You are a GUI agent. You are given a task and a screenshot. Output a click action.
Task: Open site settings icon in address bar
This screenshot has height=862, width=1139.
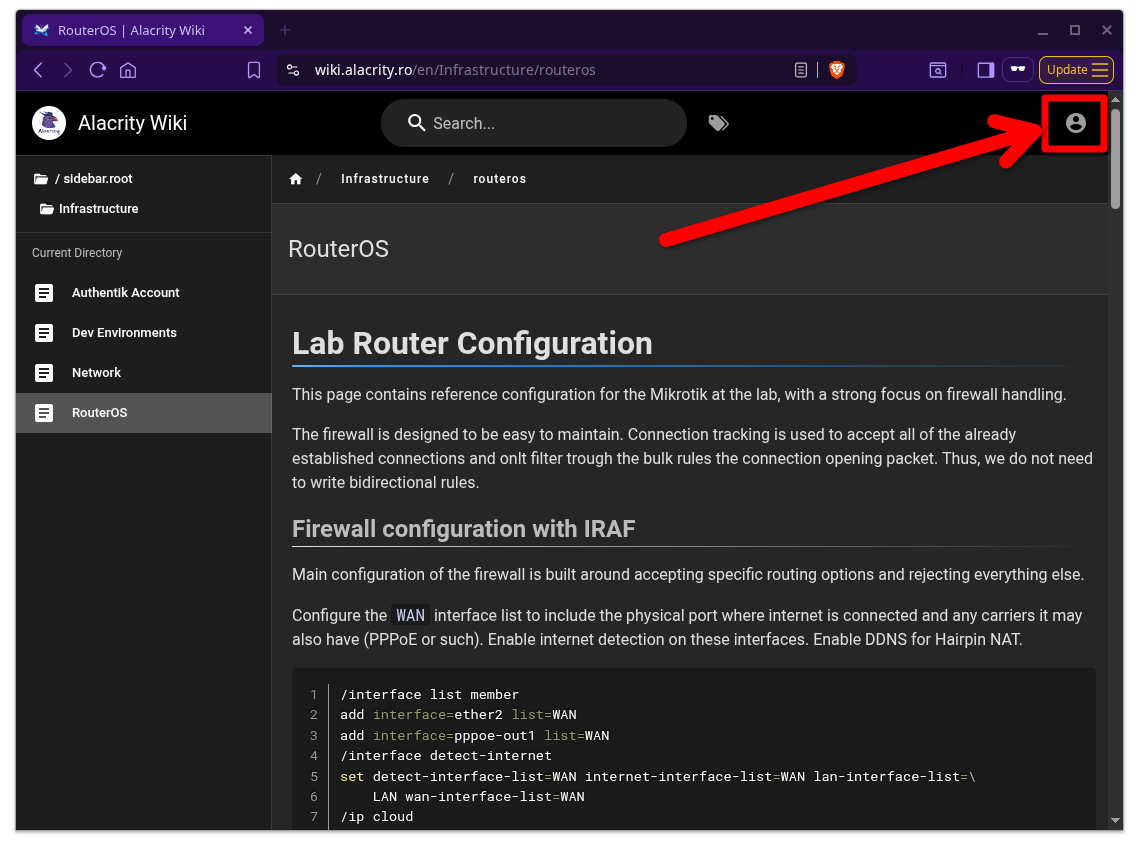[x=293, y=70]
